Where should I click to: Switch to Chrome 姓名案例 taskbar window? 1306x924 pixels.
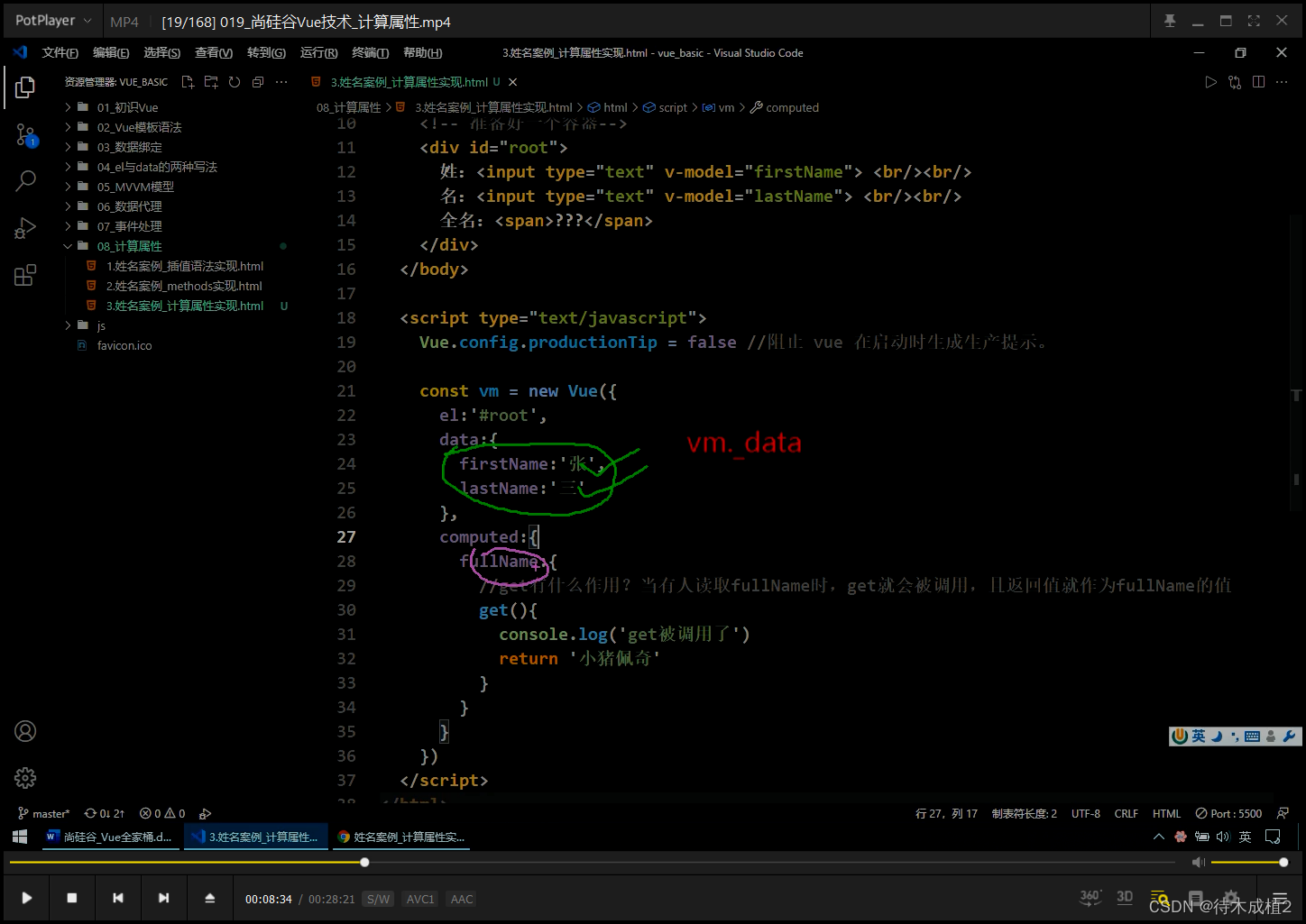401,837
